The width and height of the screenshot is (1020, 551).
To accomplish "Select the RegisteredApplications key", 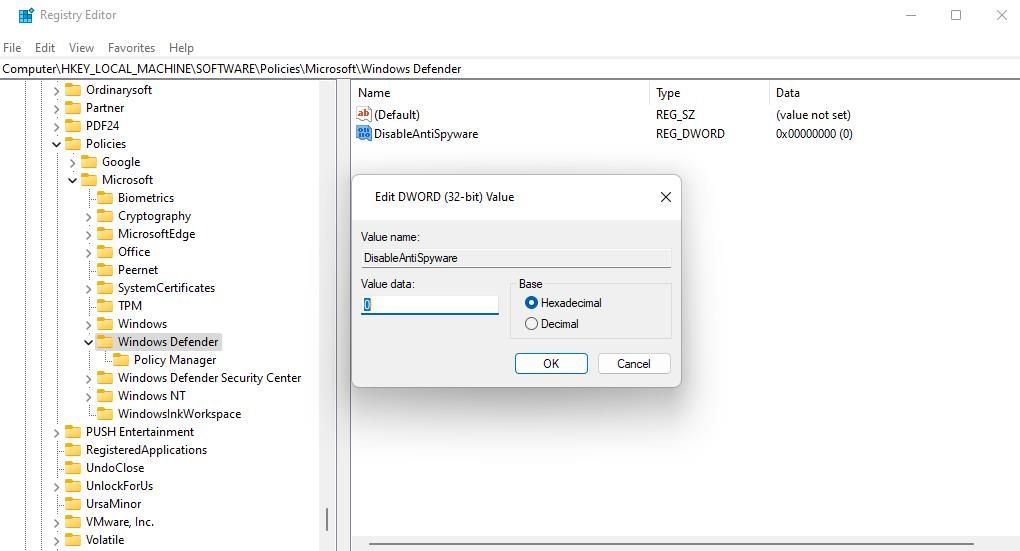I will [146, 450].
